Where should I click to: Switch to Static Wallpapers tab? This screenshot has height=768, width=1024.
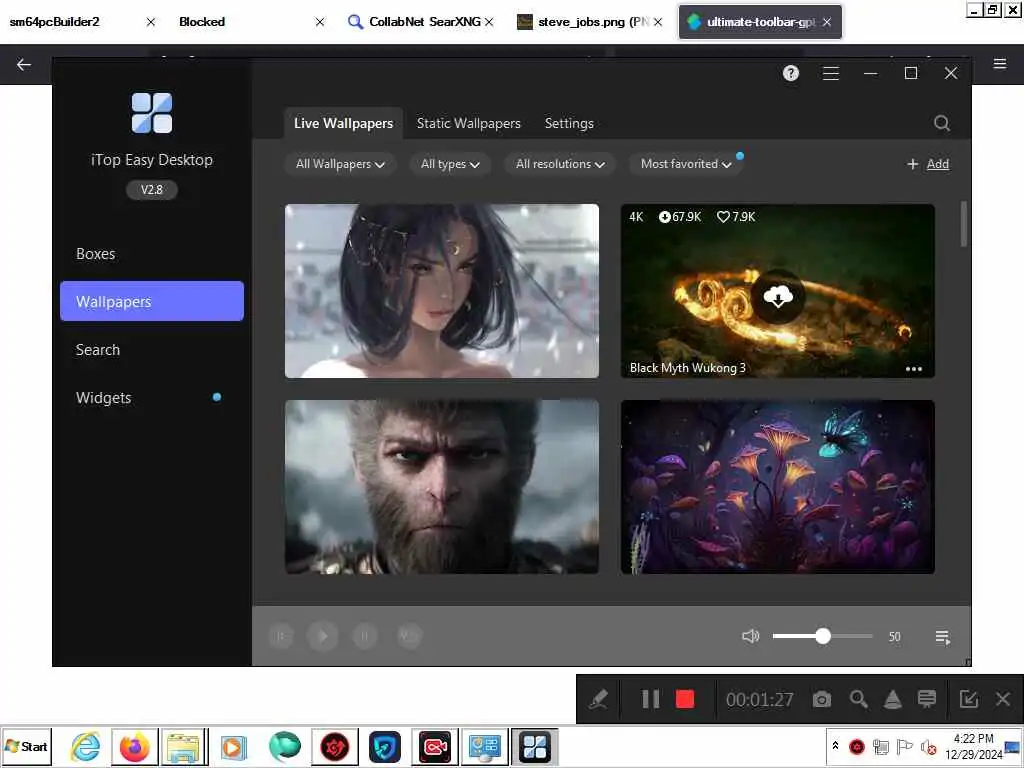pyautogui.click(x=468, y=123)
